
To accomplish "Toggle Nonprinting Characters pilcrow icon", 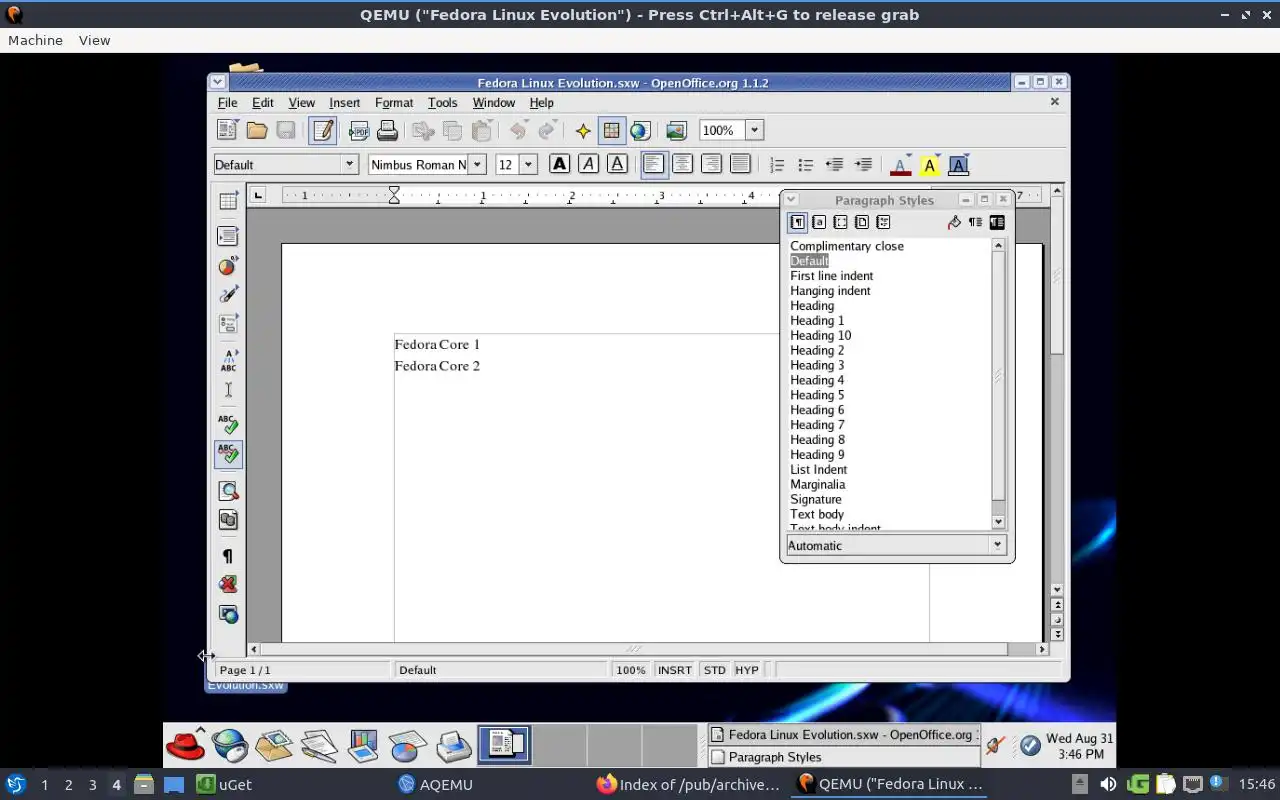I will [x=228, y=556].
